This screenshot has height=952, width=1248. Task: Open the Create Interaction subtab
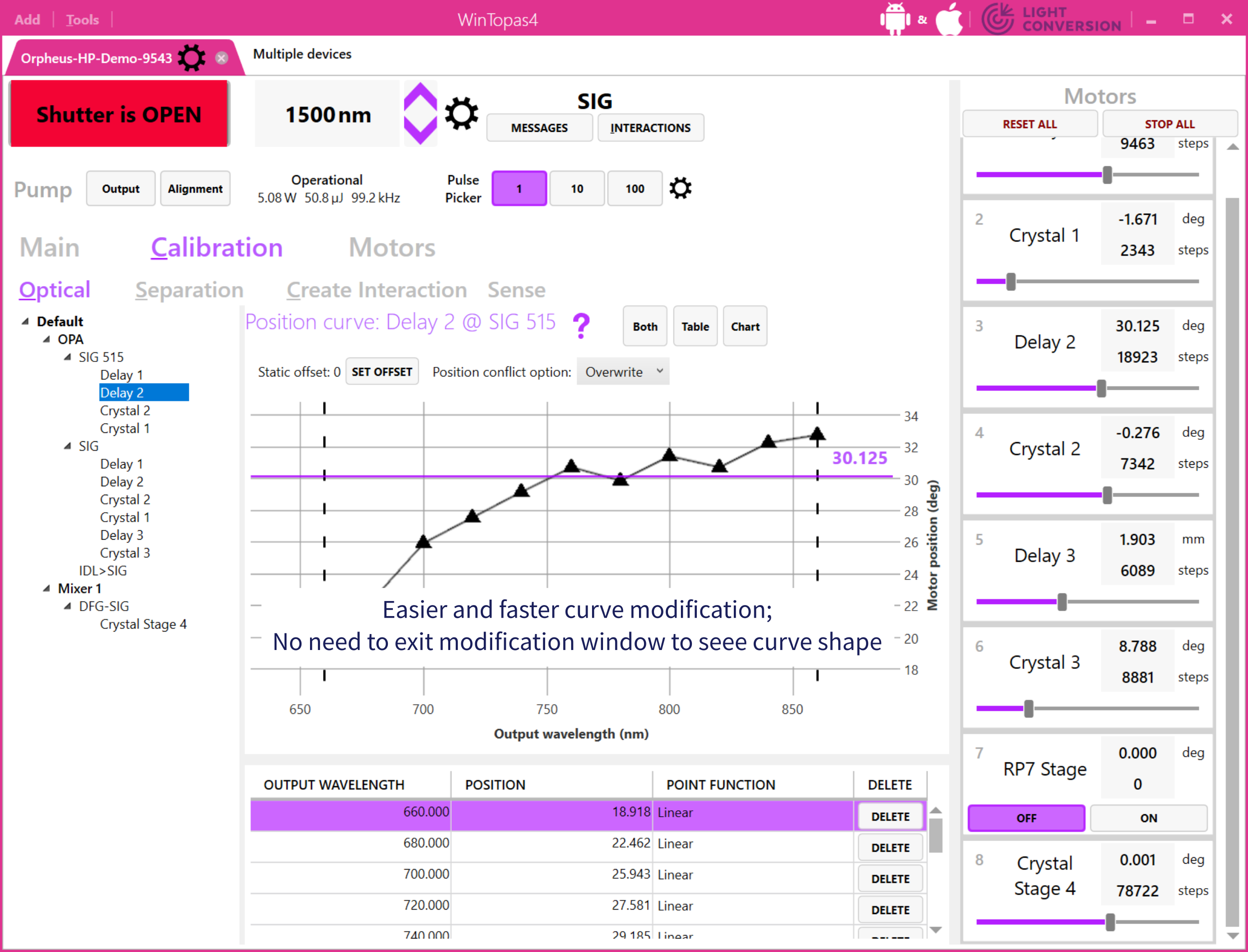coord(377,290)
